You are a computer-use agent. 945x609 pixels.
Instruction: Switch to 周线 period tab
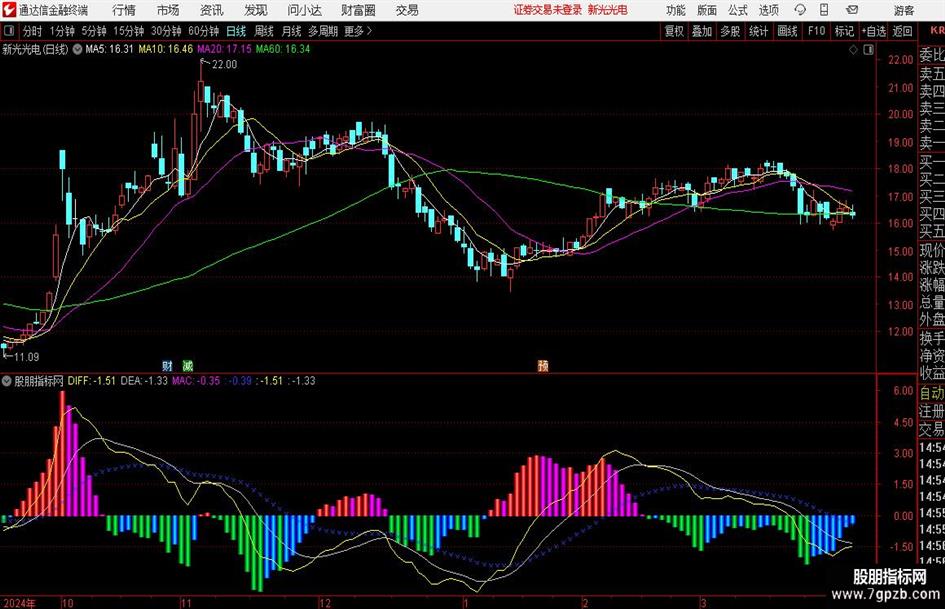pyautogui.click(x=264, y=31)
